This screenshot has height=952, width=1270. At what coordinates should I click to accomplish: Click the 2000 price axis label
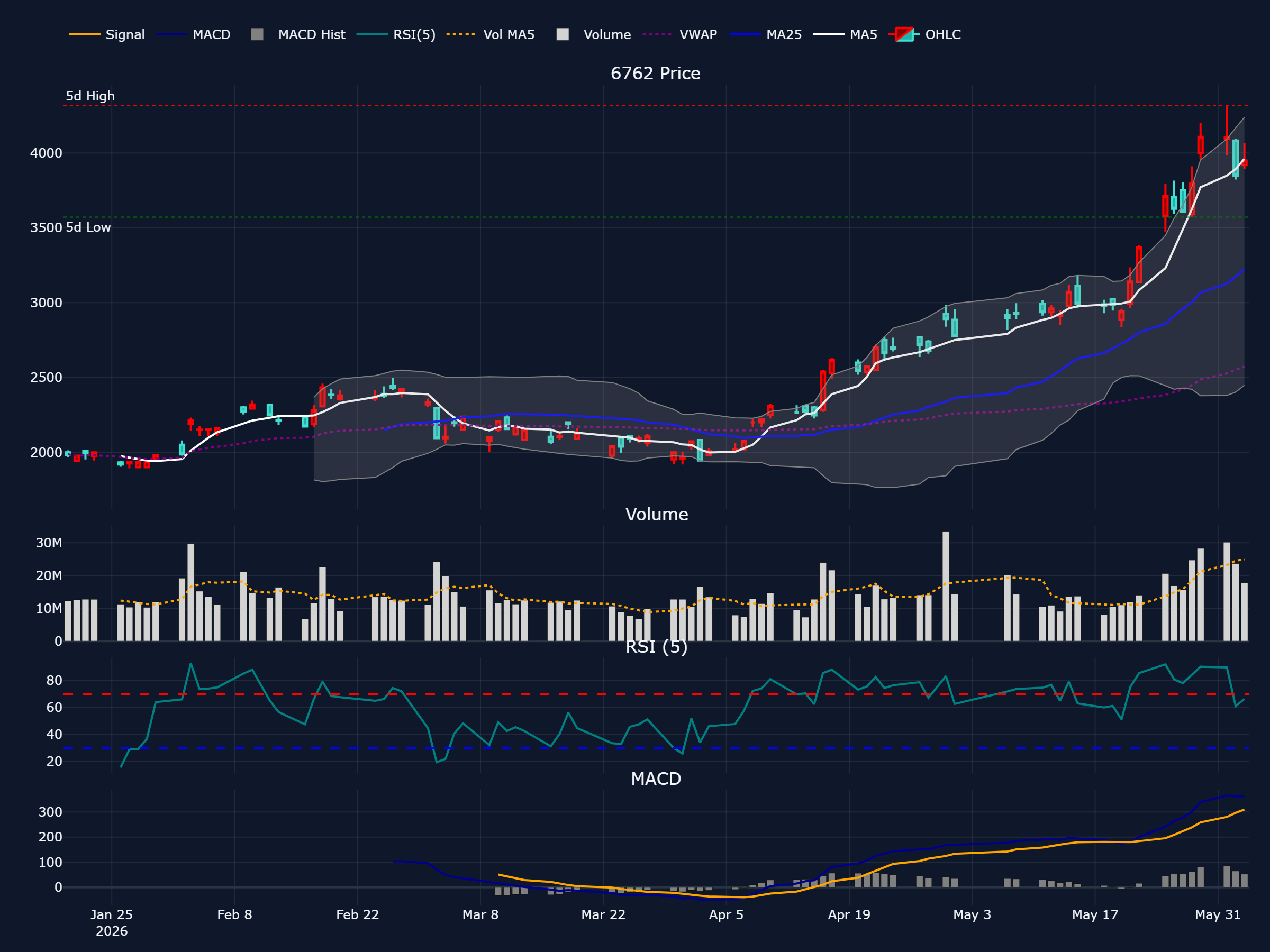click(x=46, y=453)
